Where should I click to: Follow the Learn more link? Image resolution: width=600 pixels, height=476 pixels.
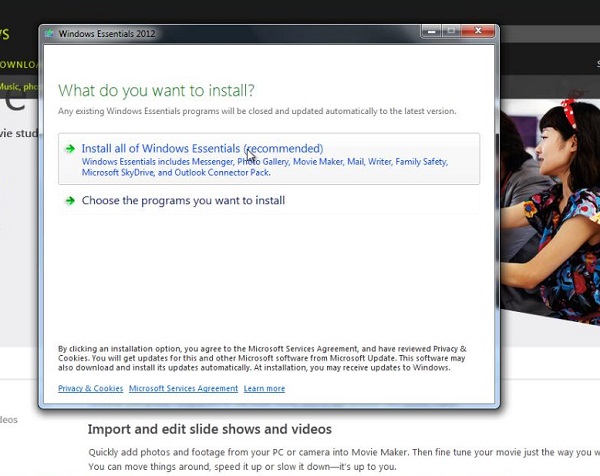[264, 388]
